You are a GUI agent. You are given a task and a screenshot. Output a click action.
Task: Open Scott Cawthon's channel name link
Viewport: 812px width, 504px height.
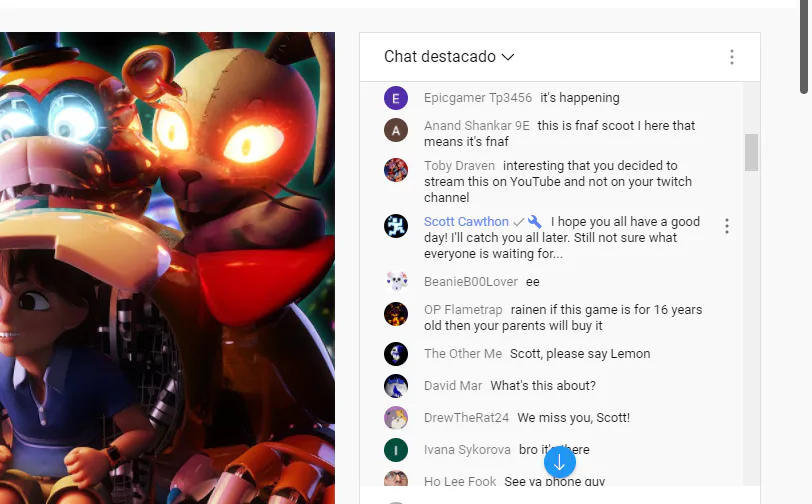coord(466,222)
